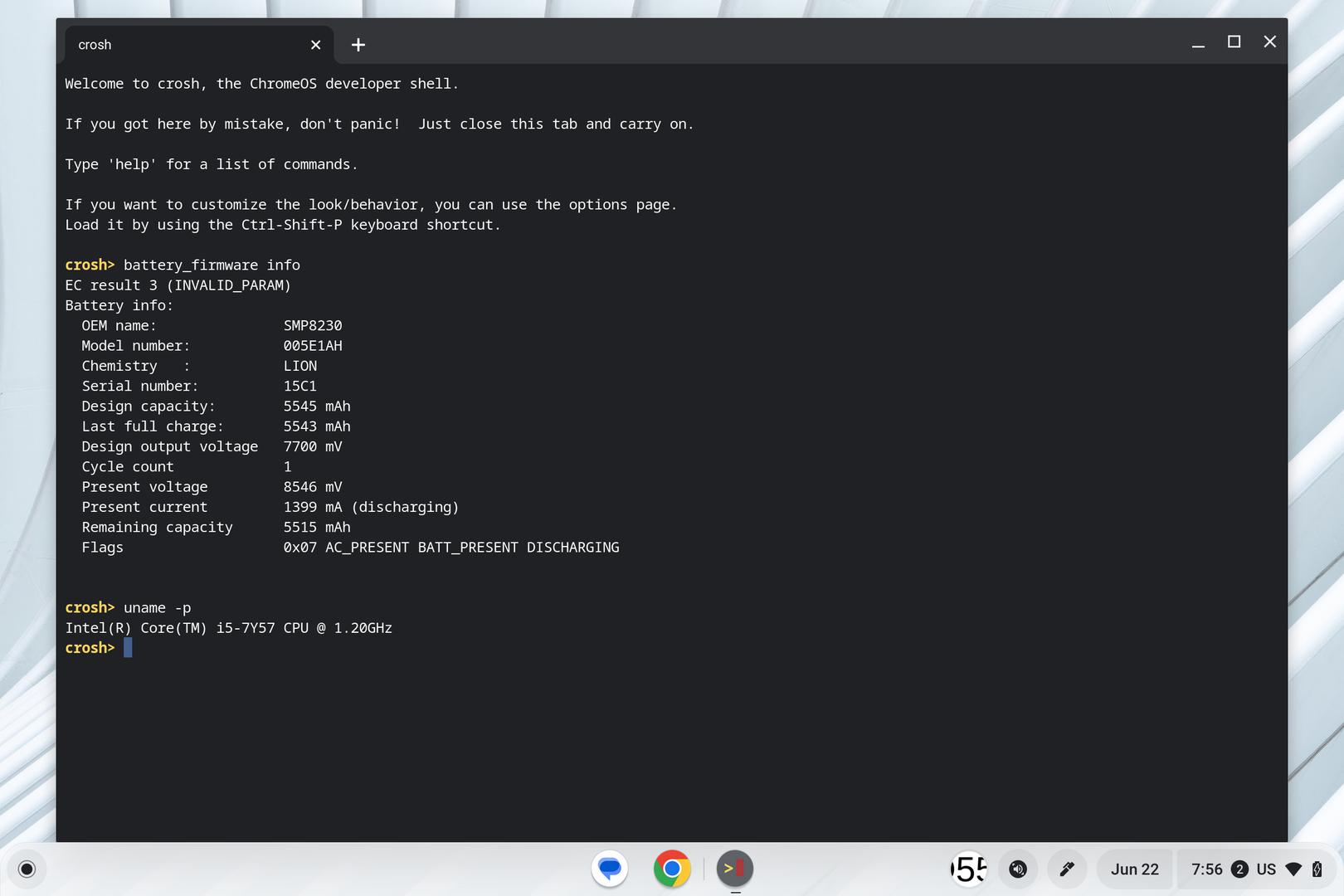
Task: Click the cursor at the last crosh prompt
Action: 128,648
